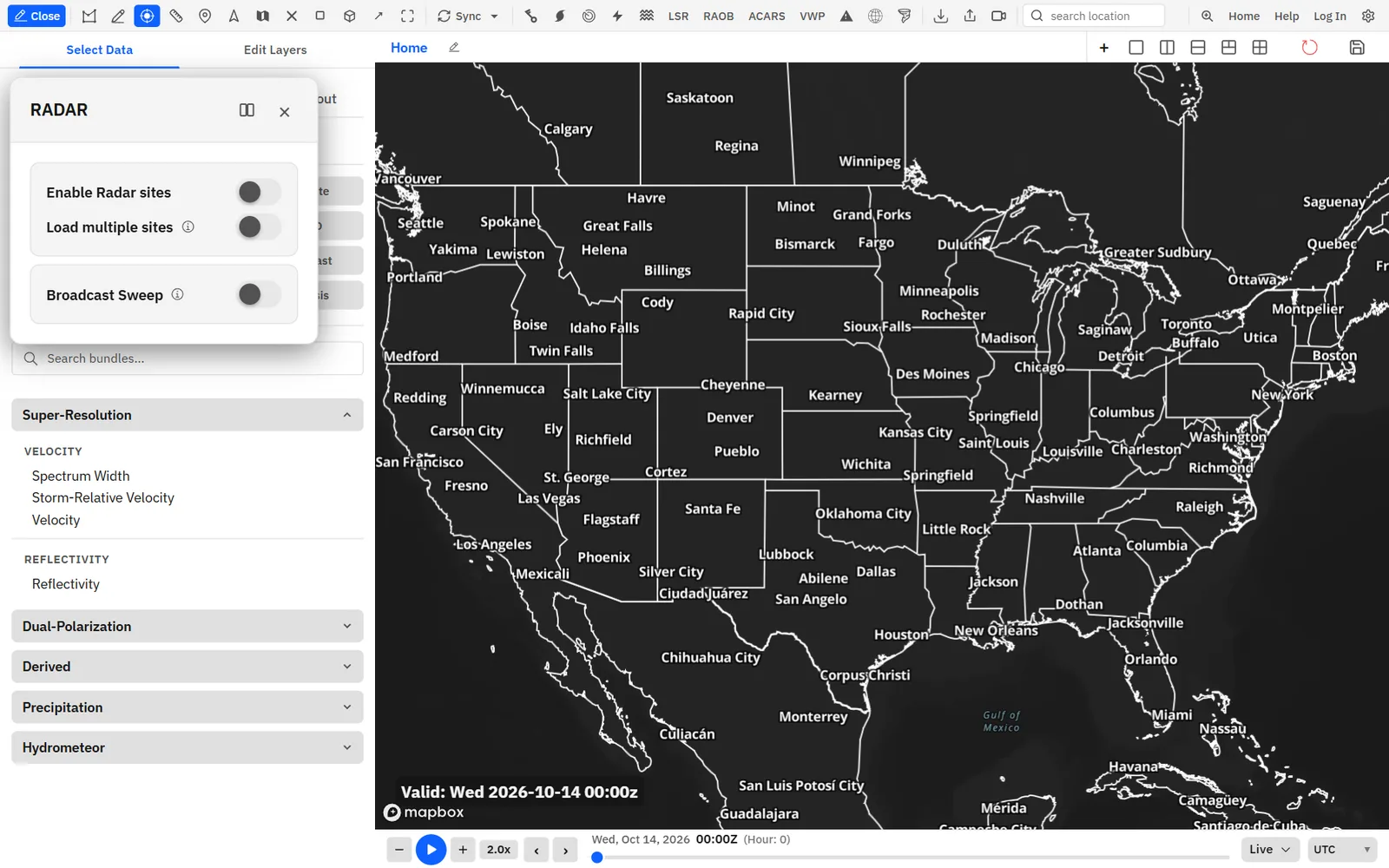The image size is (1389, 868).
Task: Open the lightning bolt layer tool
Action: pos(617,16)
